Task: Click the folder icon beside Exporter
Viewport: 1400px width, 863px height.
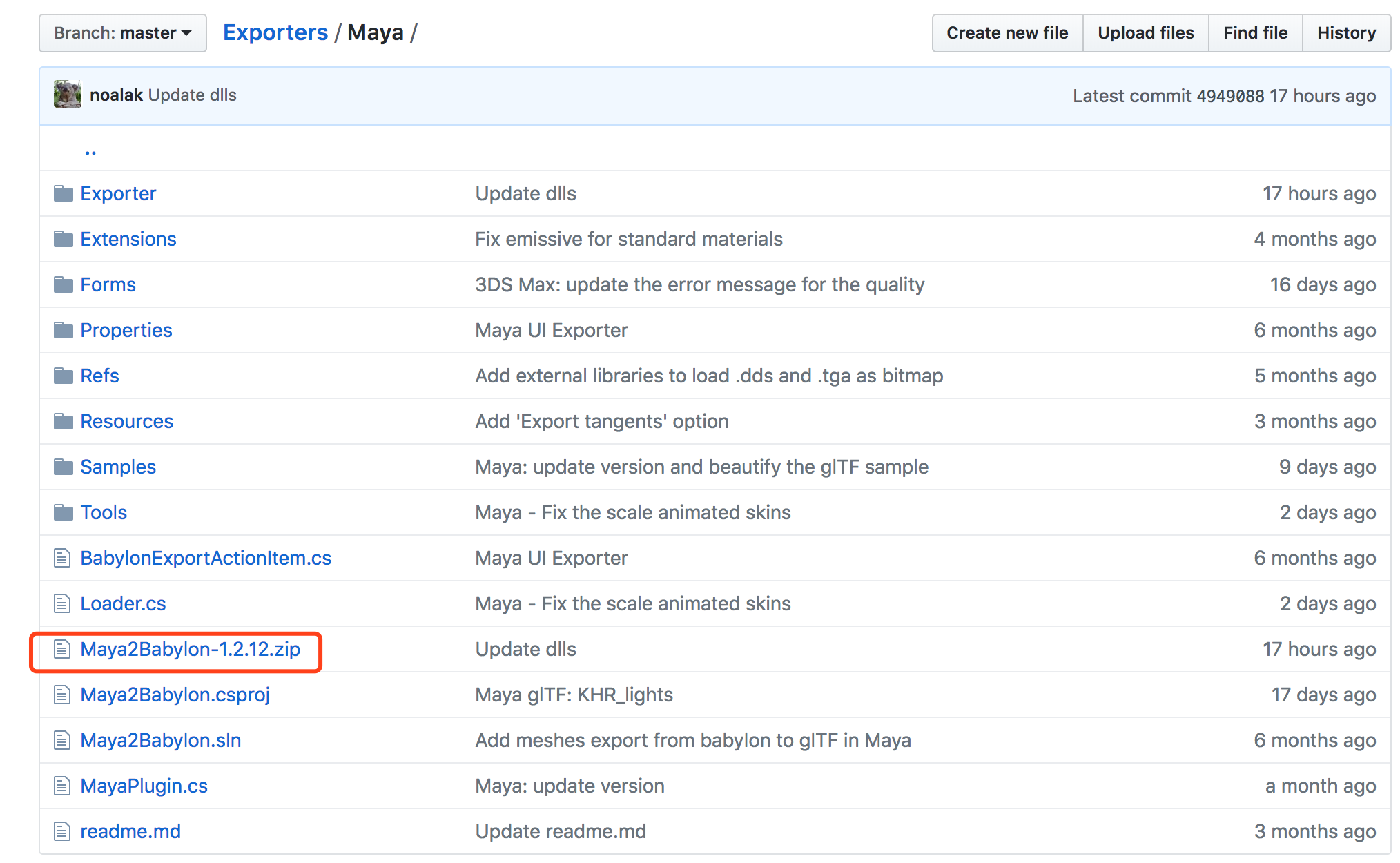Action: [64, 193]
